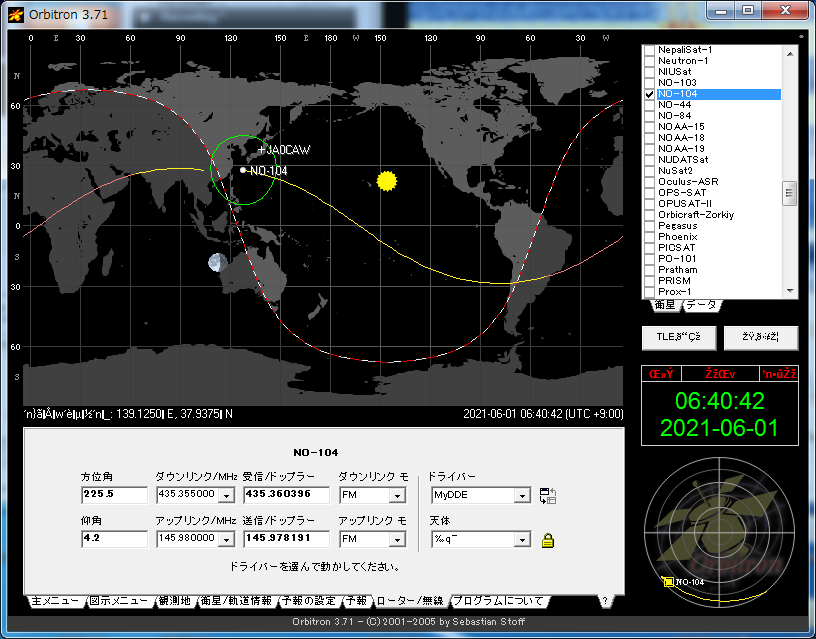Click the button right of TLE button
This screenshot has height=639, width=816.
(760, 337)
